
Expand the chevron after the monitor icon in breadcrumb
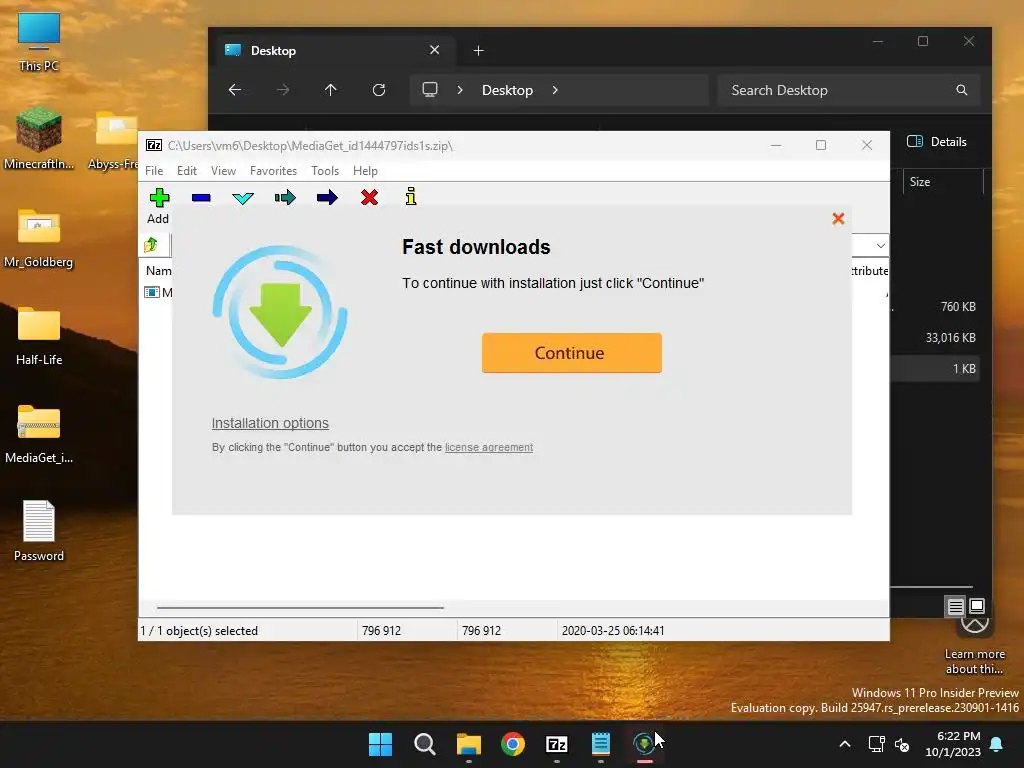click(x=460, y=90)
